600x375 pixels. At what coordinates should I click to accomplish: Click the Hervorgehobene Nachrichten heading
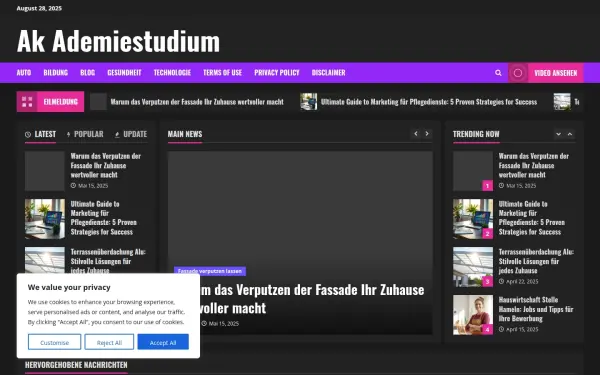tap(76, 365)
